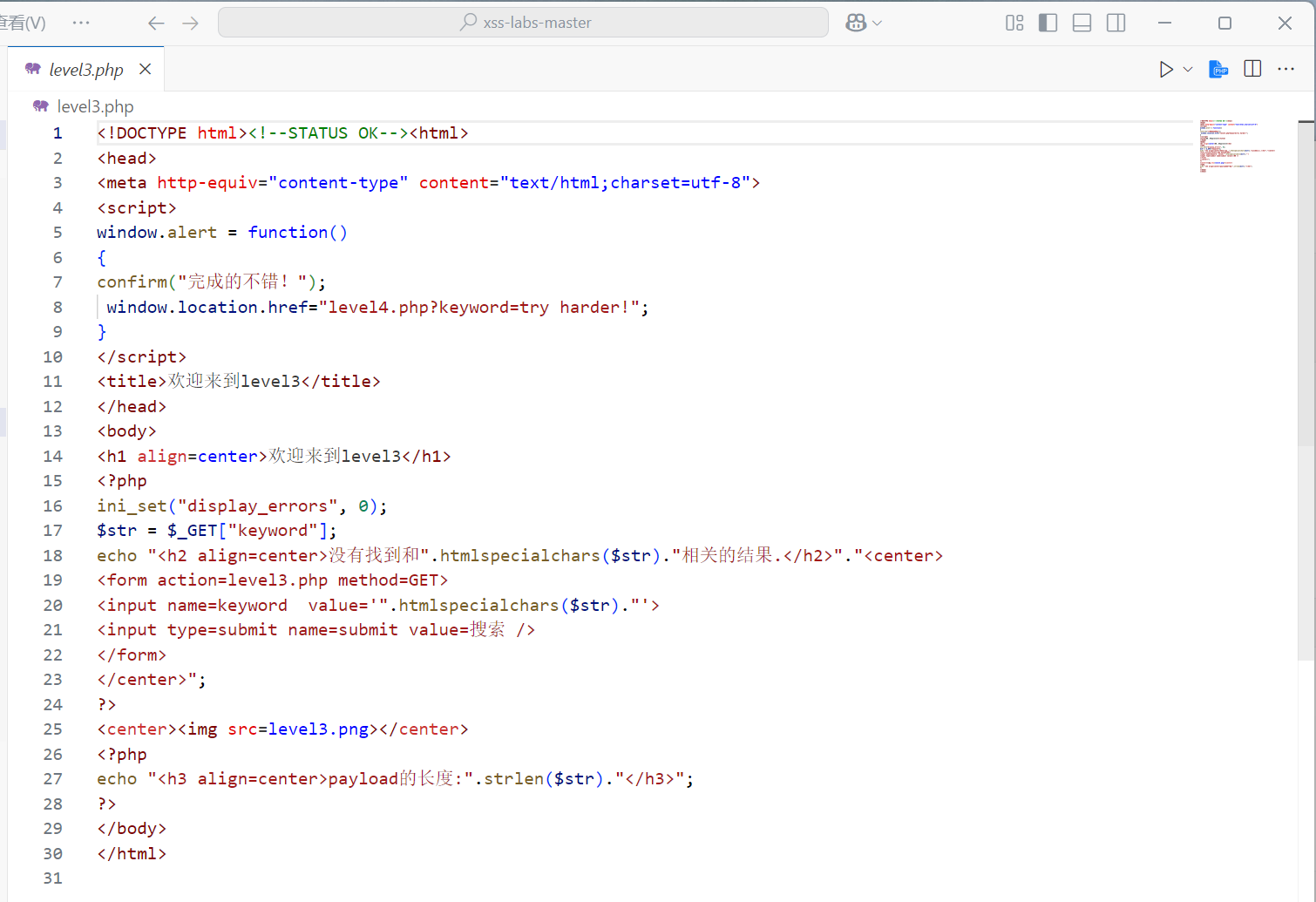Image resolution: width=1316 pixels, height=902 pixels.
Task: Click the code minimap preview
Action: click(1238, 146)
